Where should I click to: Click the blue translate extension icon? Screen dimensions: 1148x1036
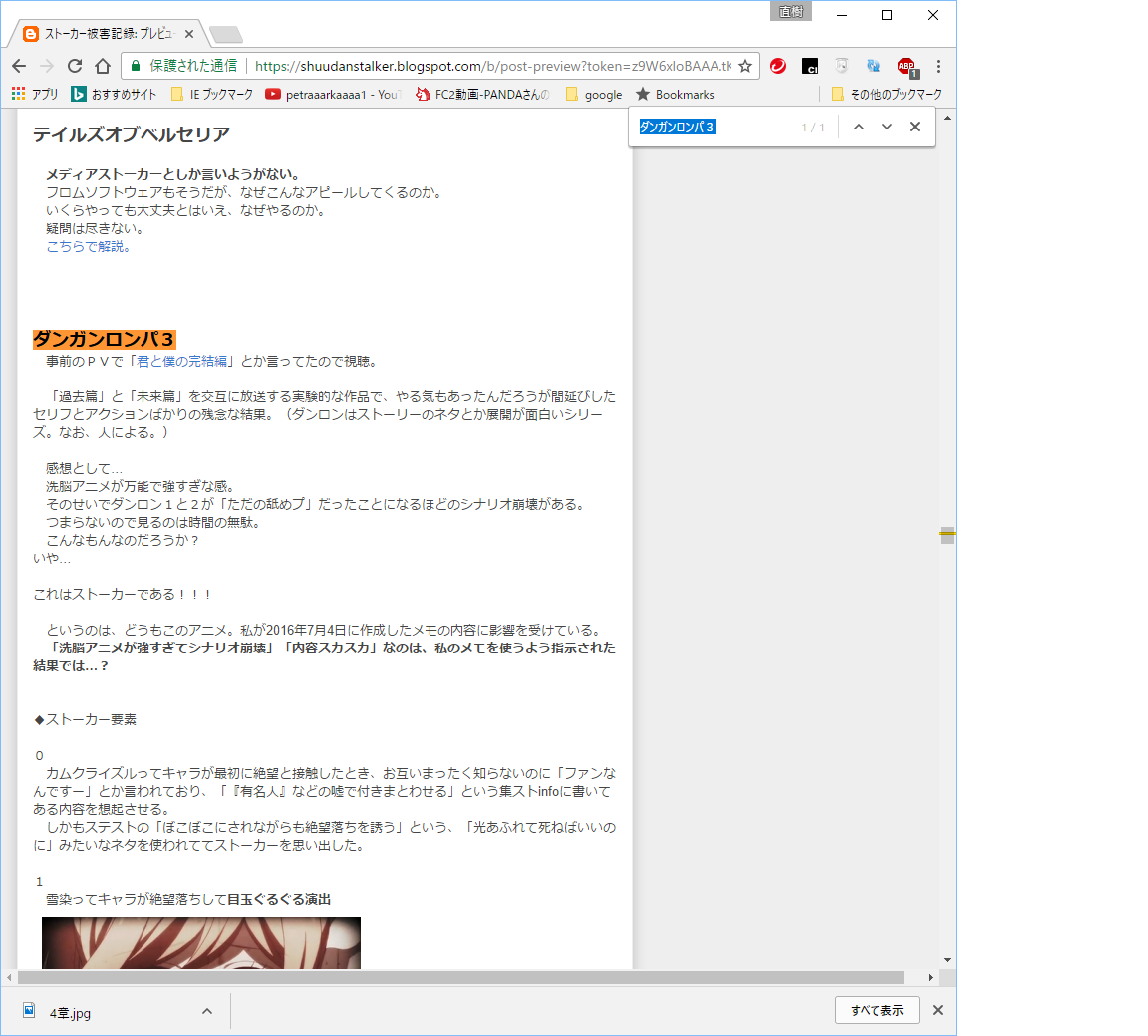pyautogui.click(x=873, y=66)
